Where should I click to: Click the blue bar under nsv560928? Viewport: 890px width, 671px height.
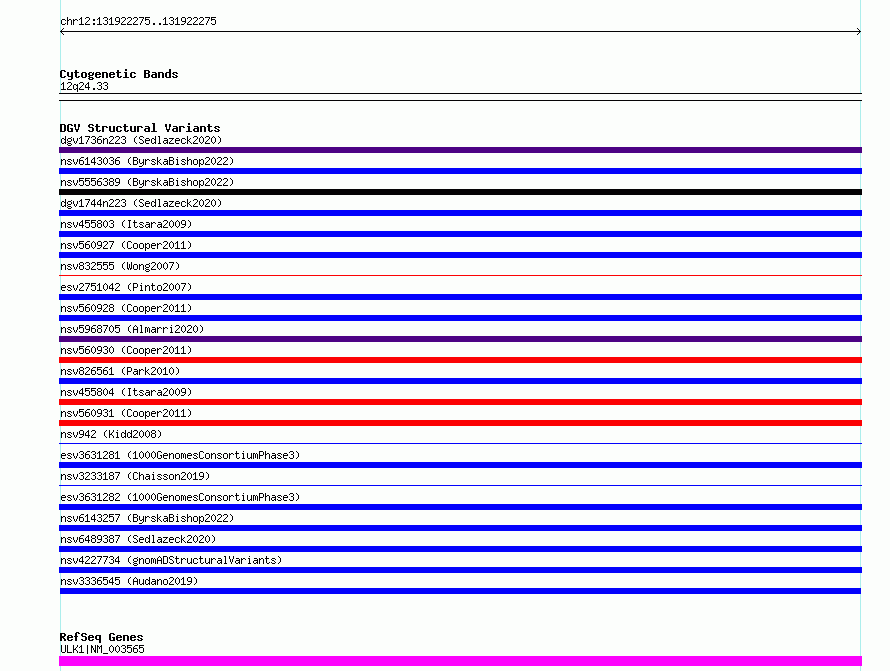pos(460,318)
